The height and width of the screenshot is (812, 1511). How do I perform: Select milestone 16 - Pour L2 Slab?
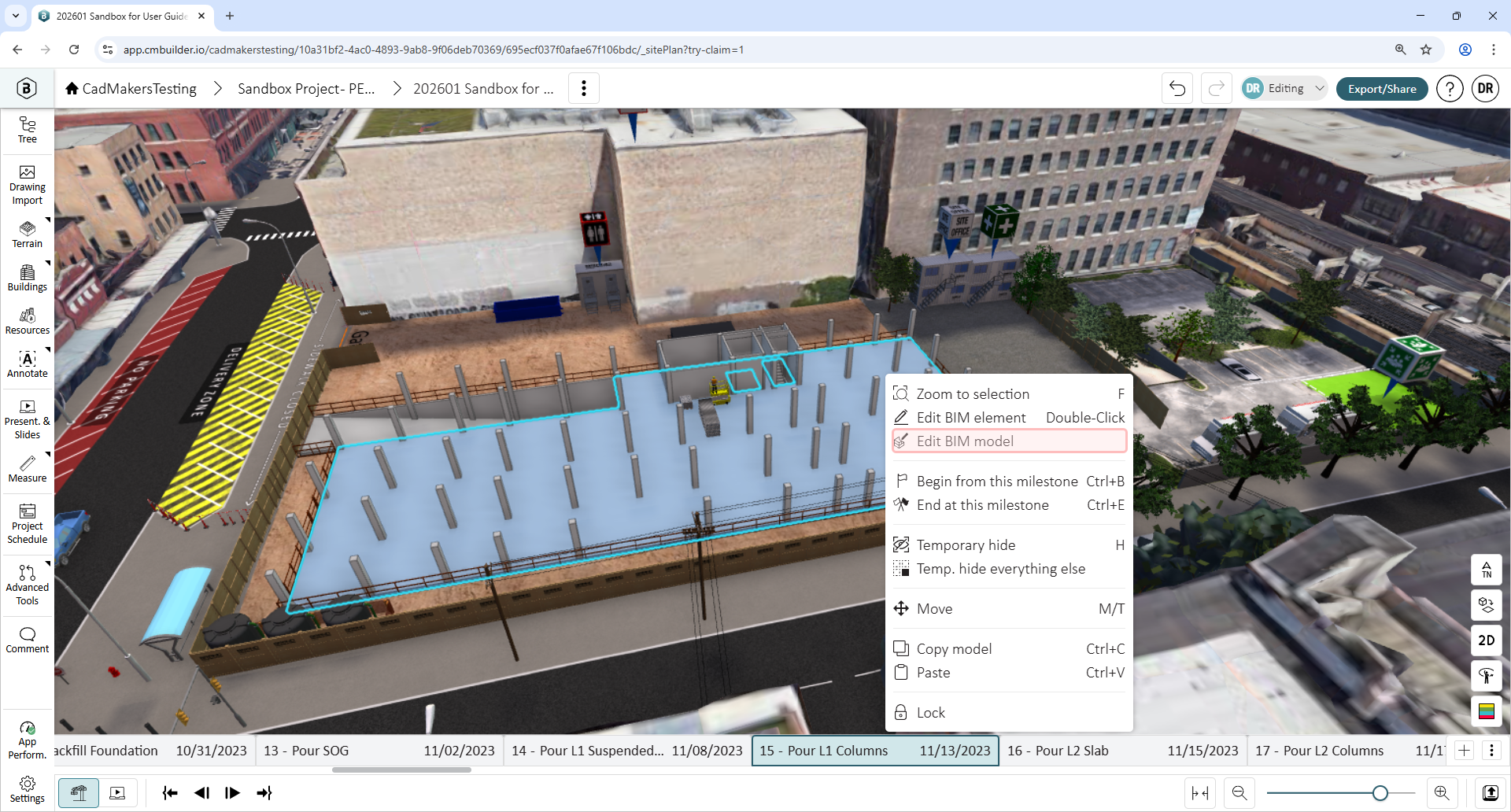[x=1123, y=751]
